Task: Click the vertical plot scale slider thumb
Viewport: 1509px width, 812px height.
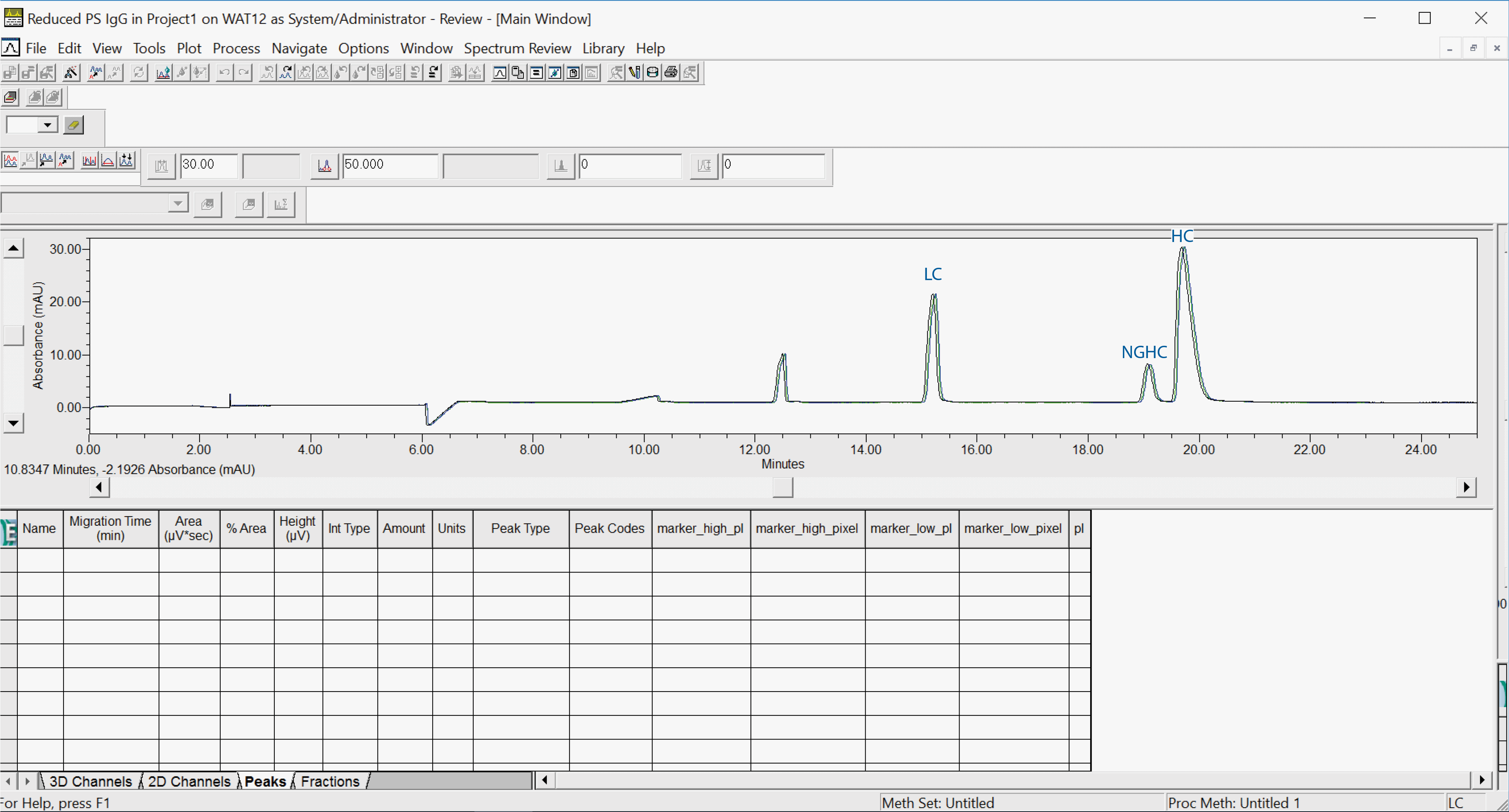Action: tap(13, 336)
